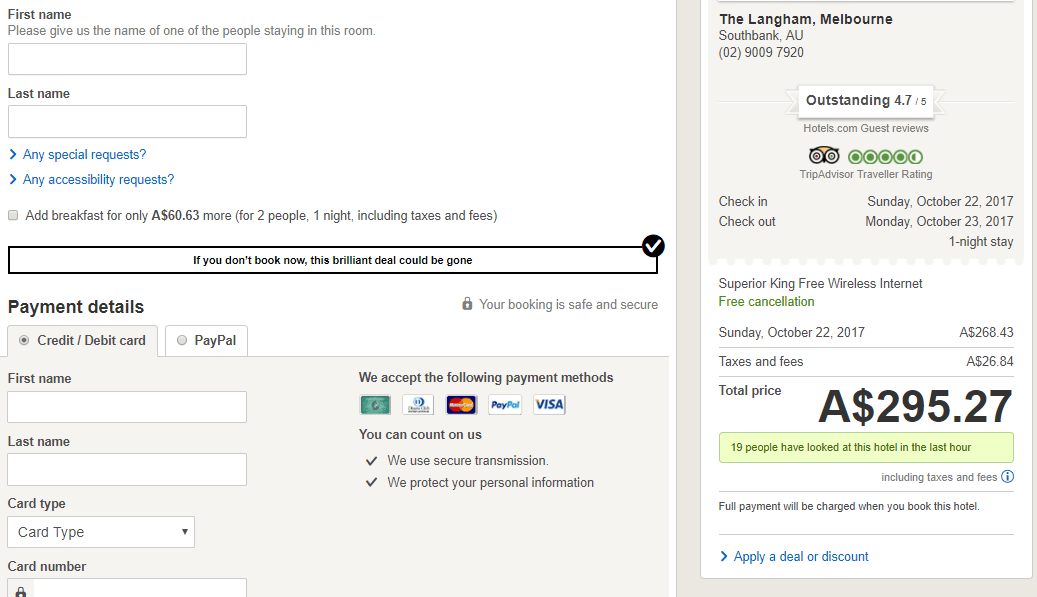Choose the PayPal radio button
Image resolution: width=1037 pixels, height=597 pixels.
coord(182,340)
